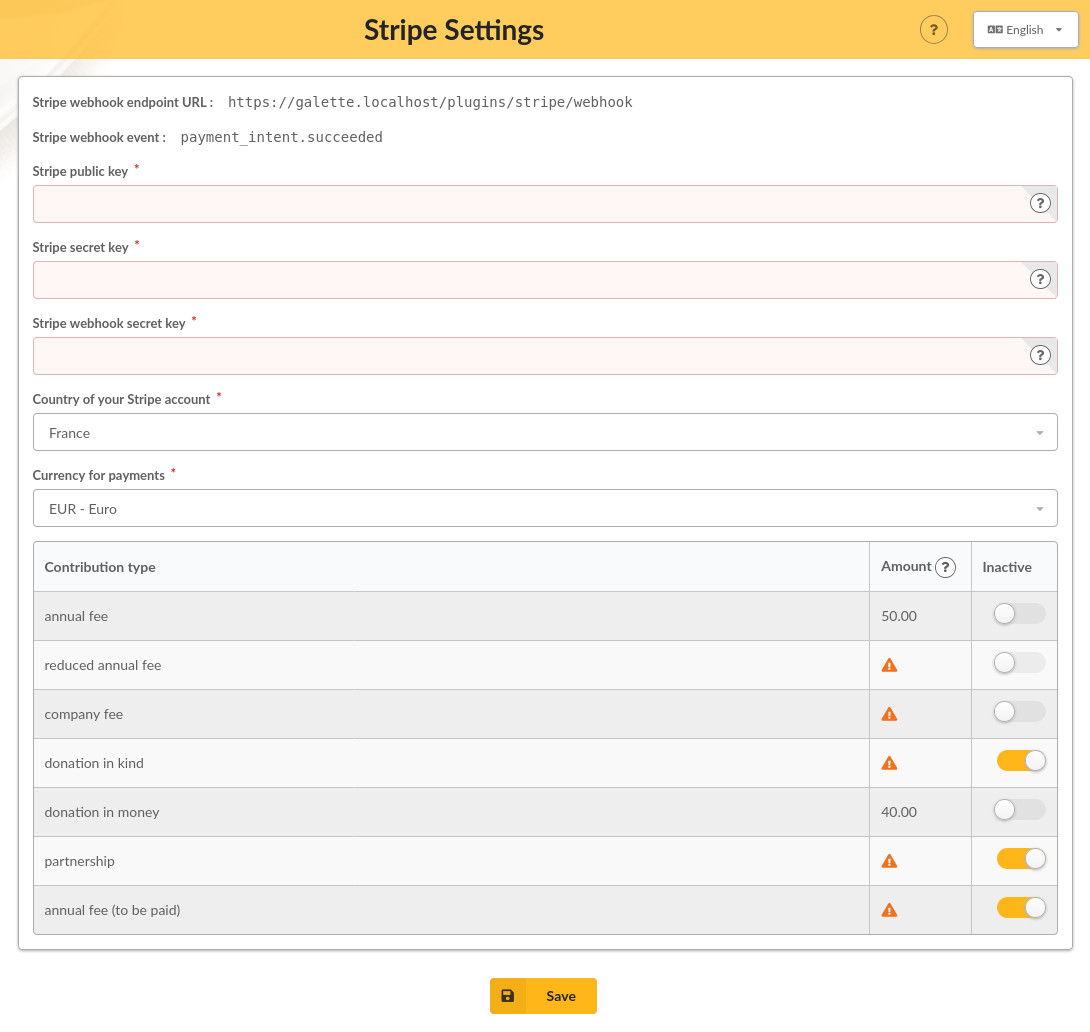Viewport: 1090px width, 1032px height.
Task: Click warning icon in donation in kind row
Action: pos(889,764)
